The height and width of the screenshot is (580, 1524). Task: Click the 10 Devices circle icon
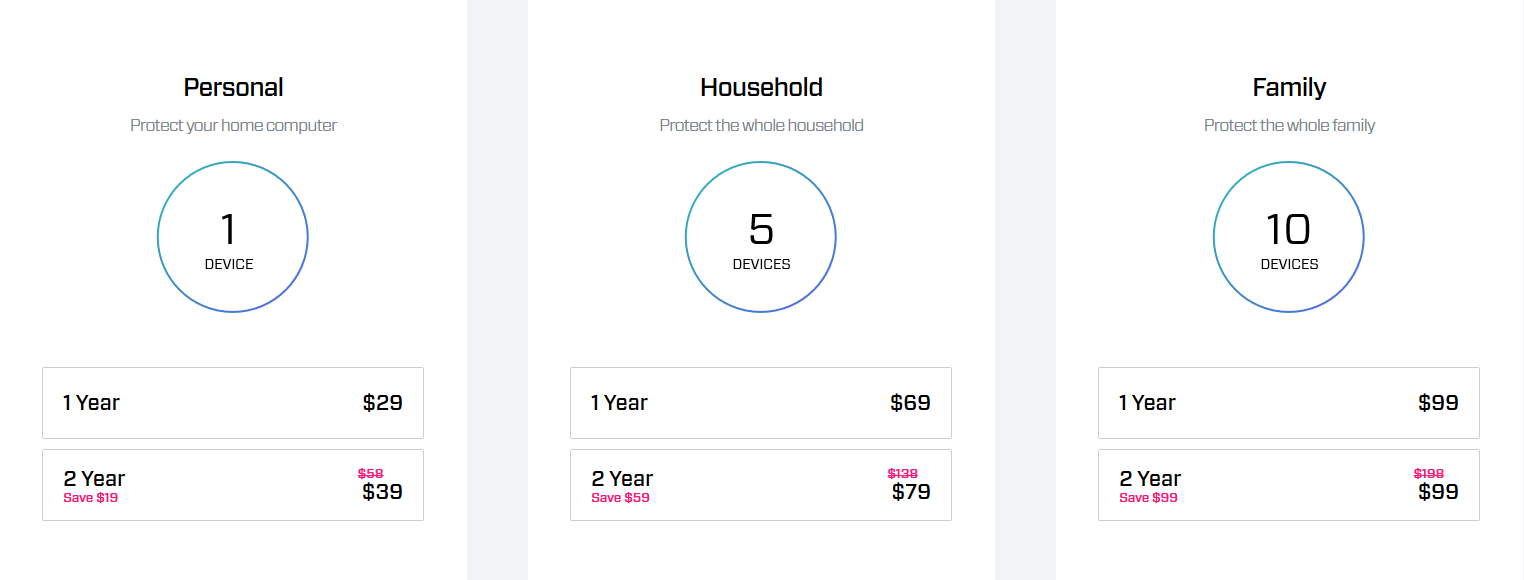pos(1289,237)
